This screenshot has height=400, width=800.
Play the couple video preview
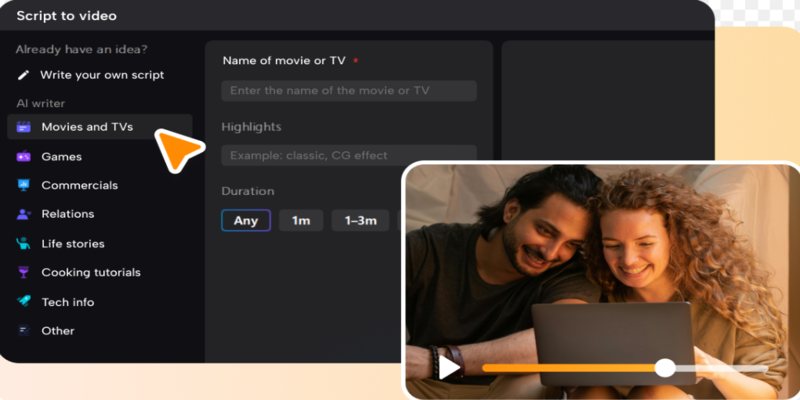448,368
